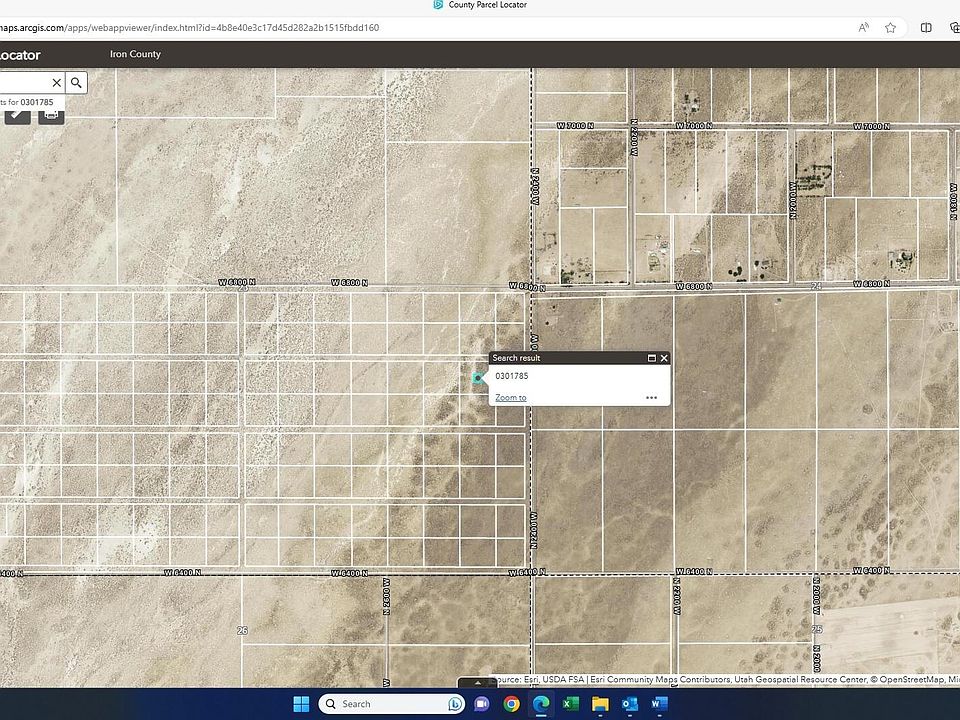Open Outlook from the taskbar
This screenshot has height=720, width=960.
tap(629, 704)
